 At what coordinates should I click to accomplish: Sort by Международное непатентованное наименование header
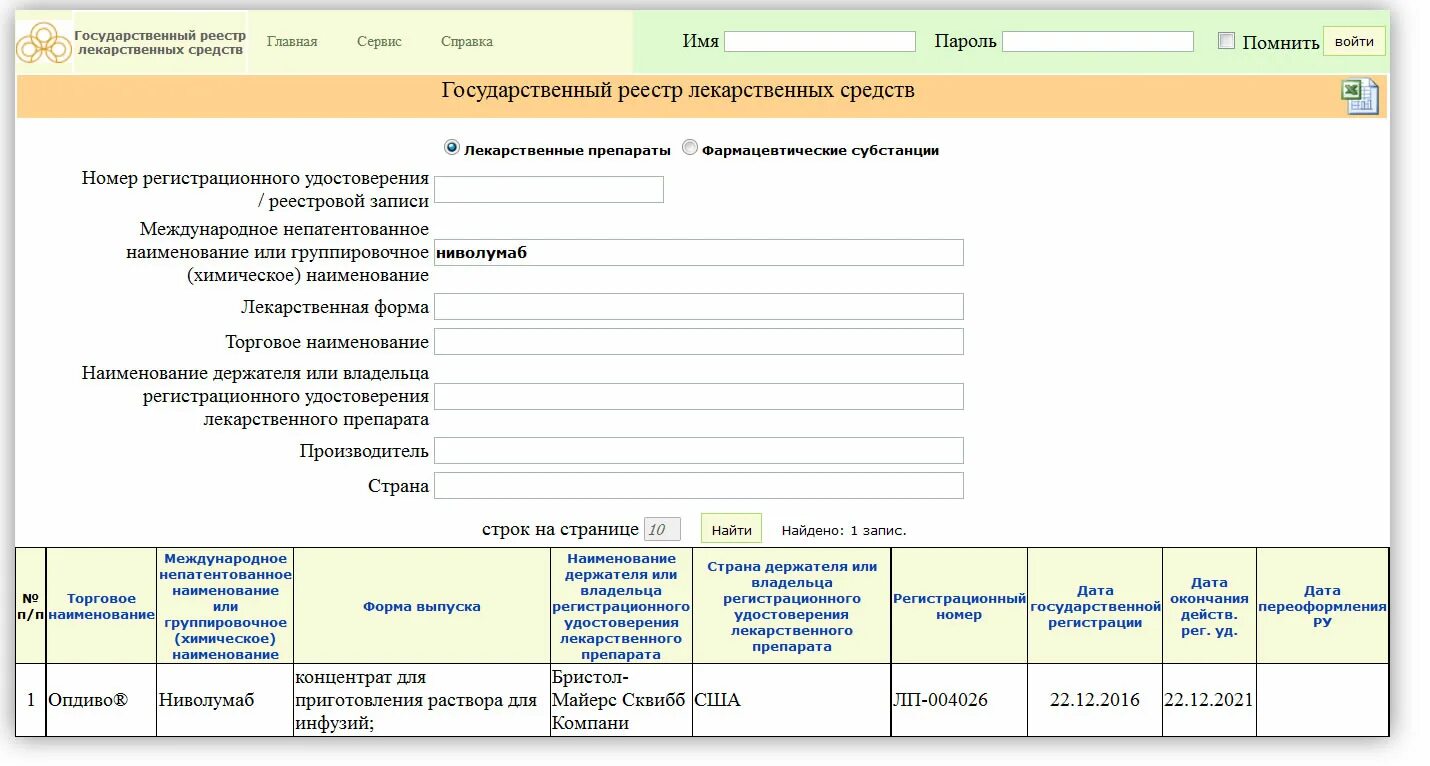tap(226, 606)
